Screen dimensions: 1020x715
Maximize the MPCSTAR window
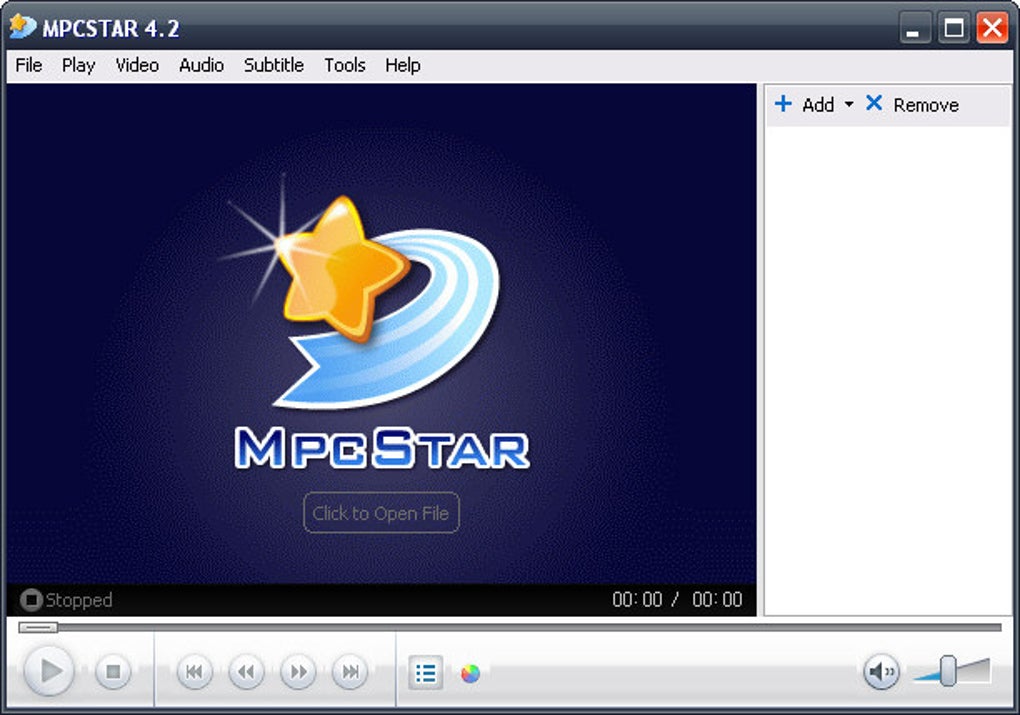(954, 28)
